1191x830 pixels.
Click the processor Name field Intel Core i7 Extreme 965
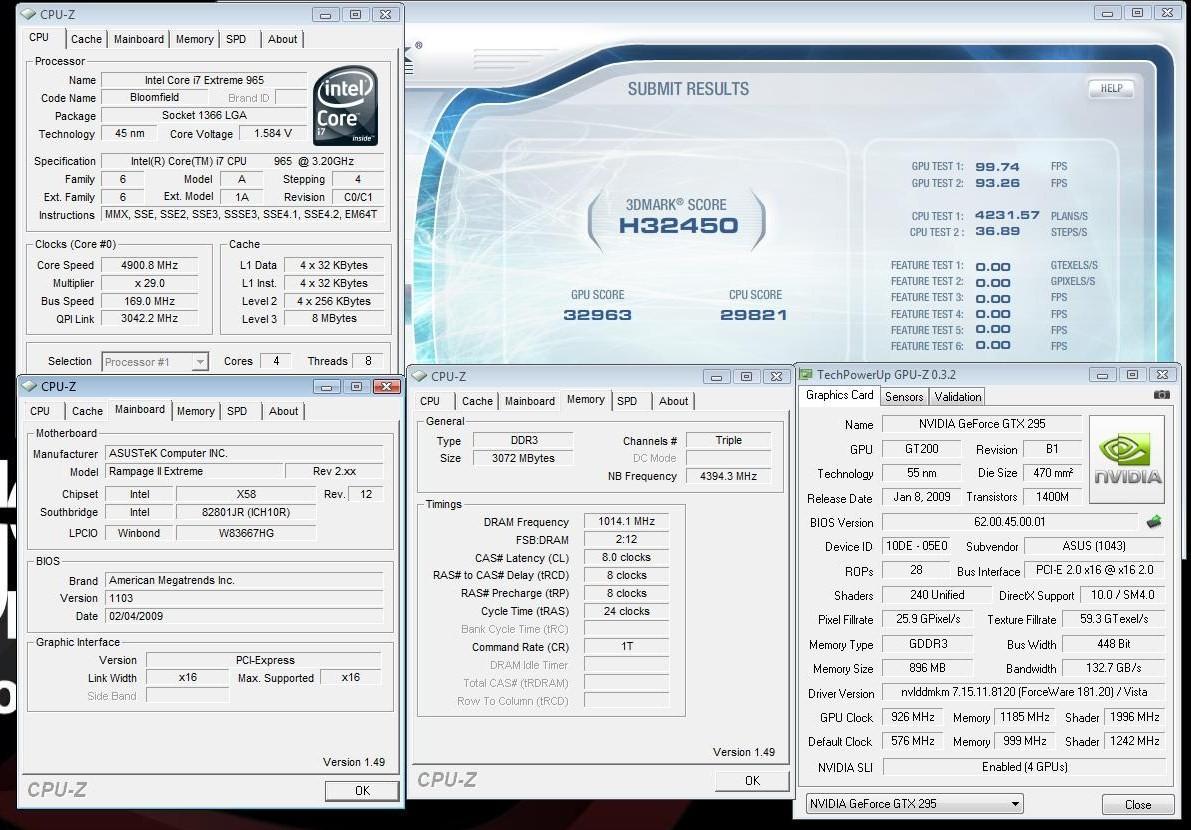coord(204,80)
